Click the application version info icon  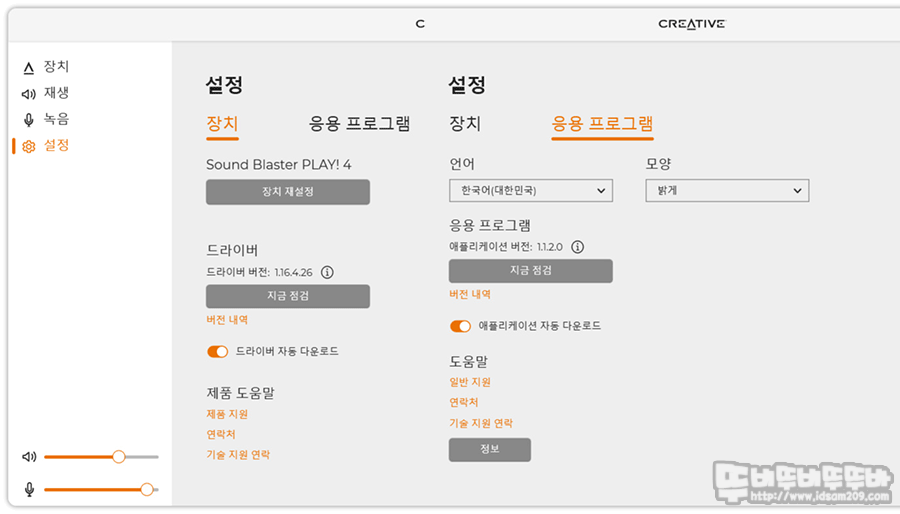(x=577, y=247)
